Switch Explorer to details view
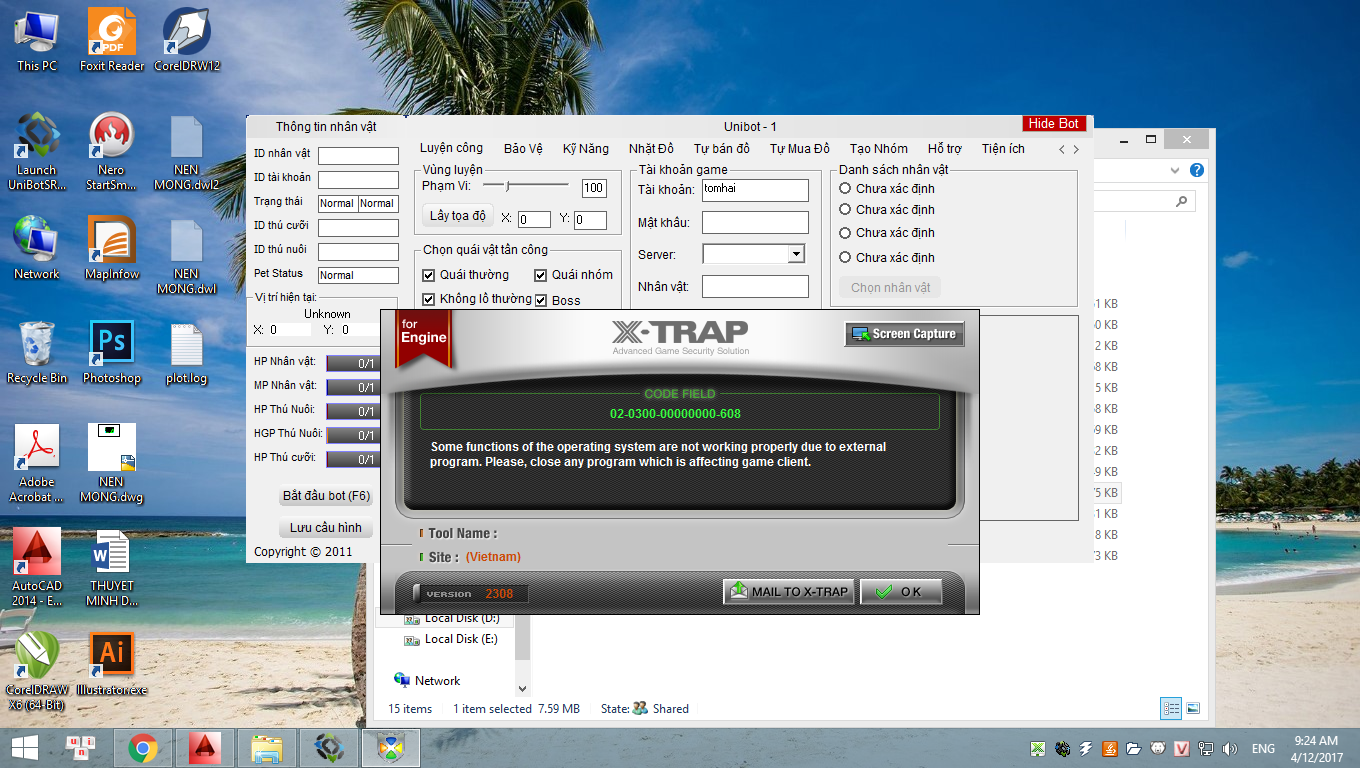Viewport: 1360px width, 768px height. pyautogui.click(x=1171, y=708)
